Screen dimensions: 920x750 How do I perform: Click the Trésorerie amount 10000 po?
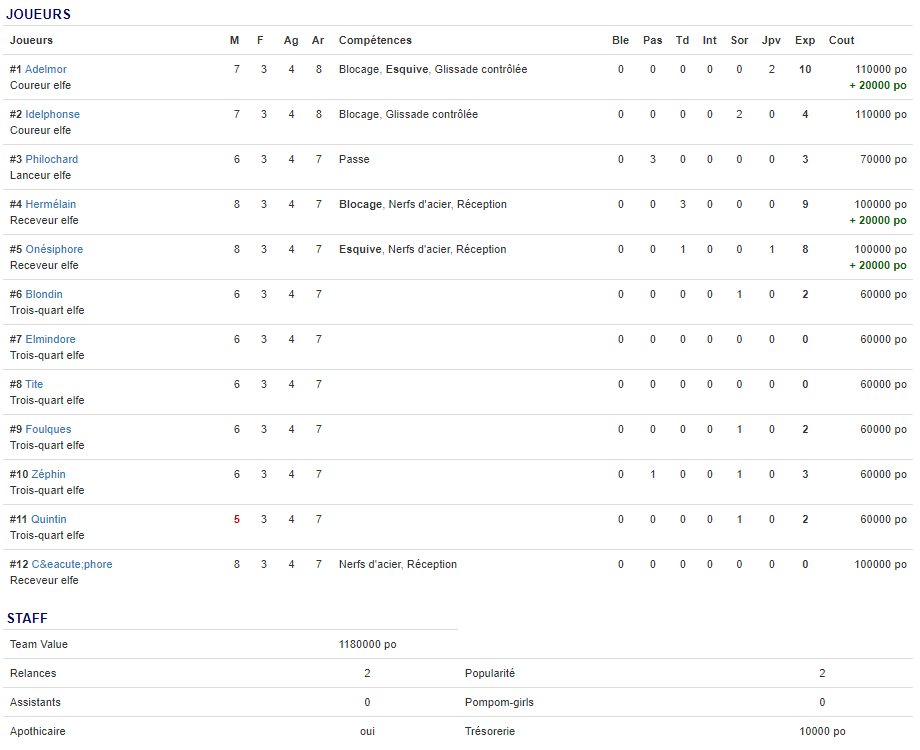(822, 731)
